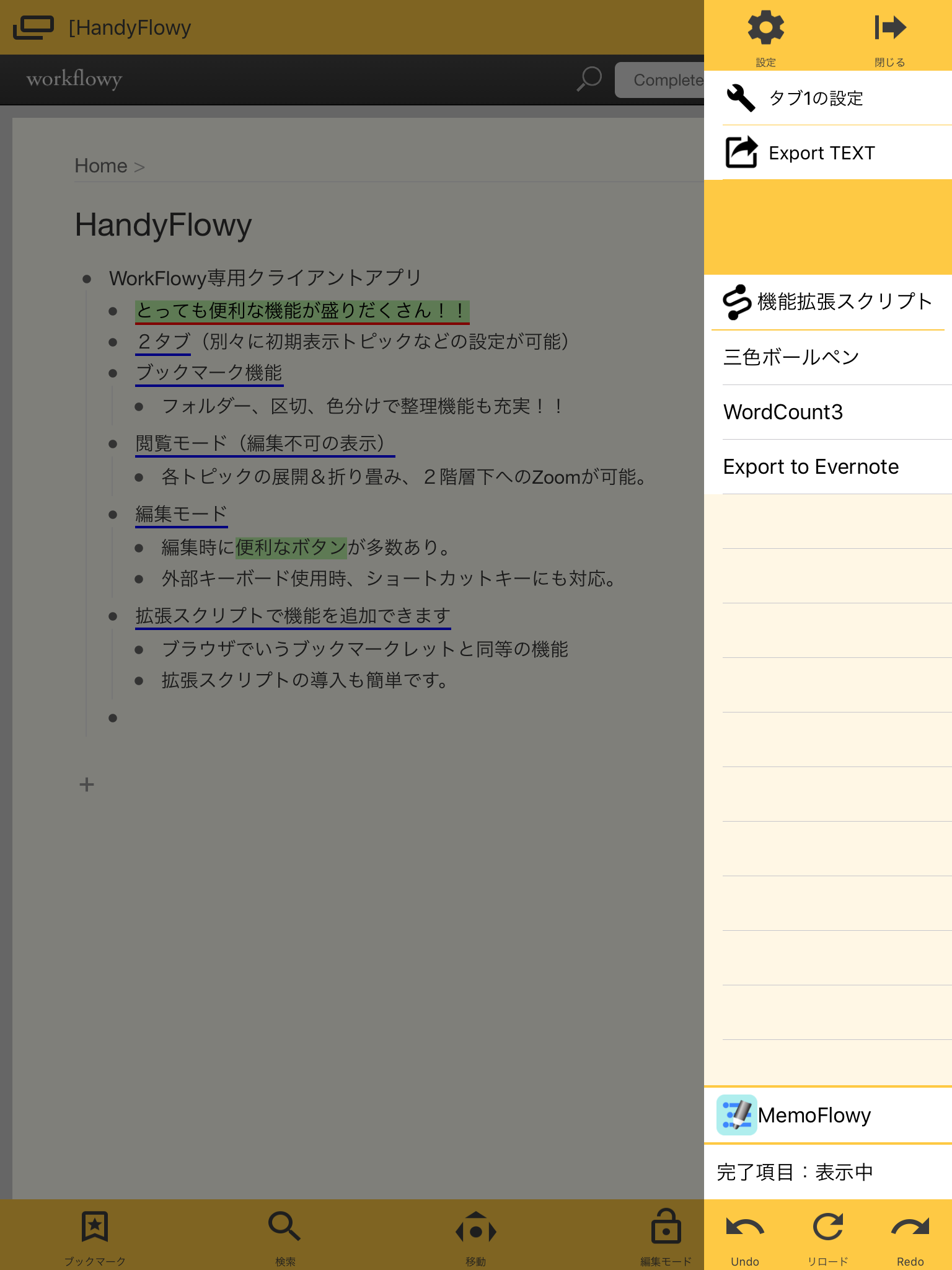
Task: Select Export TEXT menu entry
Action: [828, 153]
